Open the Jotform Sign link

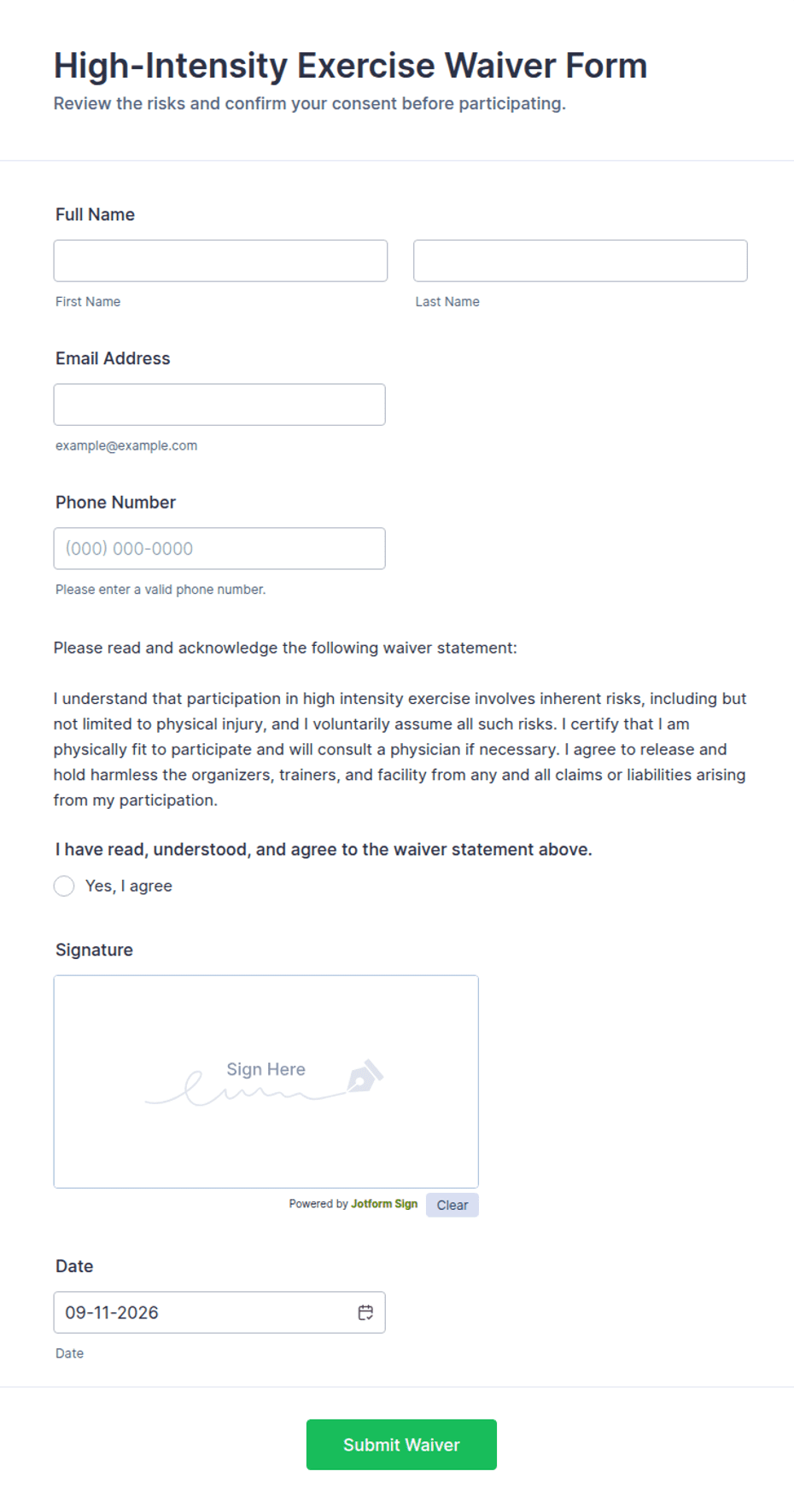(x=384, y=1204)
